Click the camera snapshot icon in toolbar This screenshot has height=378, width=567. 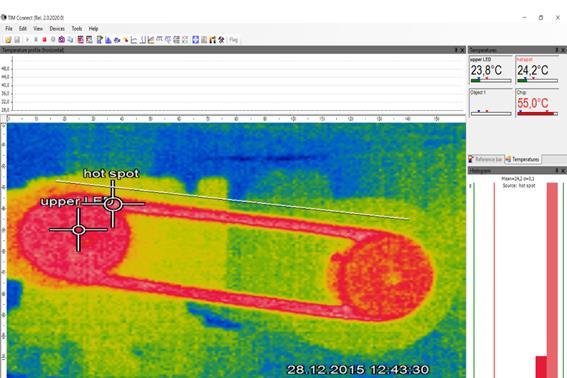(61, 40)
